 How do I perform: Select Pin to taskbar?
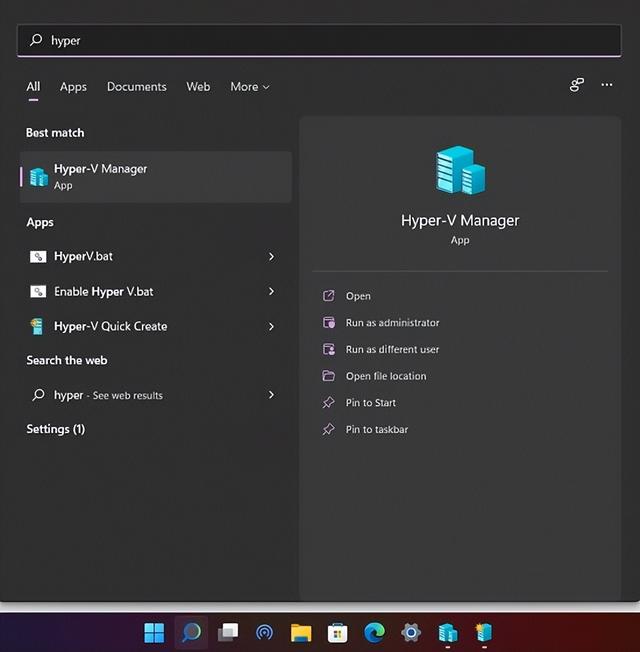[377, 429]
